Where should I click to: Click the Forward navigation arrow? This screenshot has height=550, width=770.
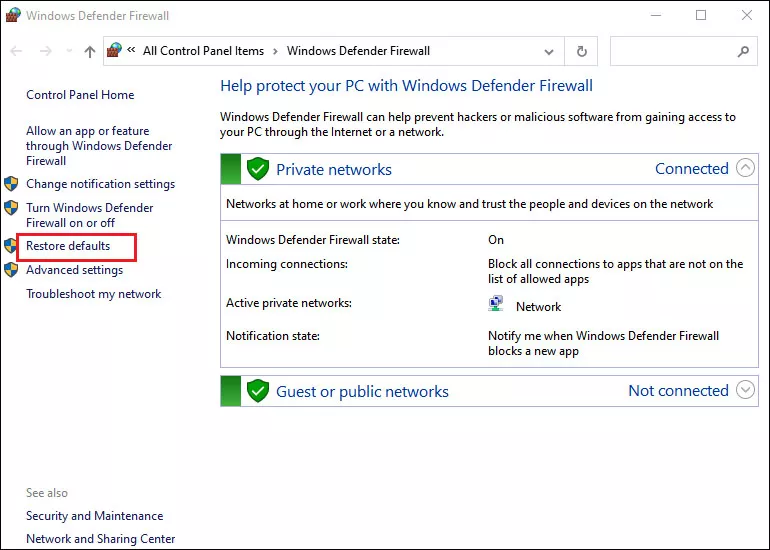point(46,51)
